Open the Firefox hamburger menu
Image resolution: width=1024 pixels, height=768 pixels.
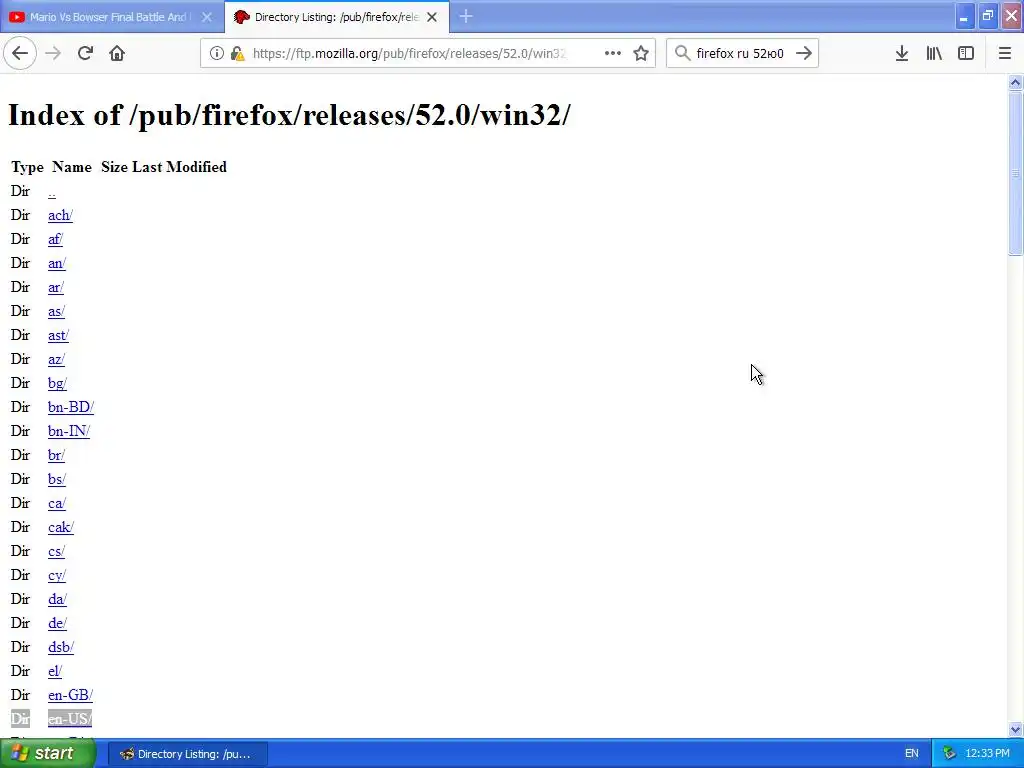1004,54
